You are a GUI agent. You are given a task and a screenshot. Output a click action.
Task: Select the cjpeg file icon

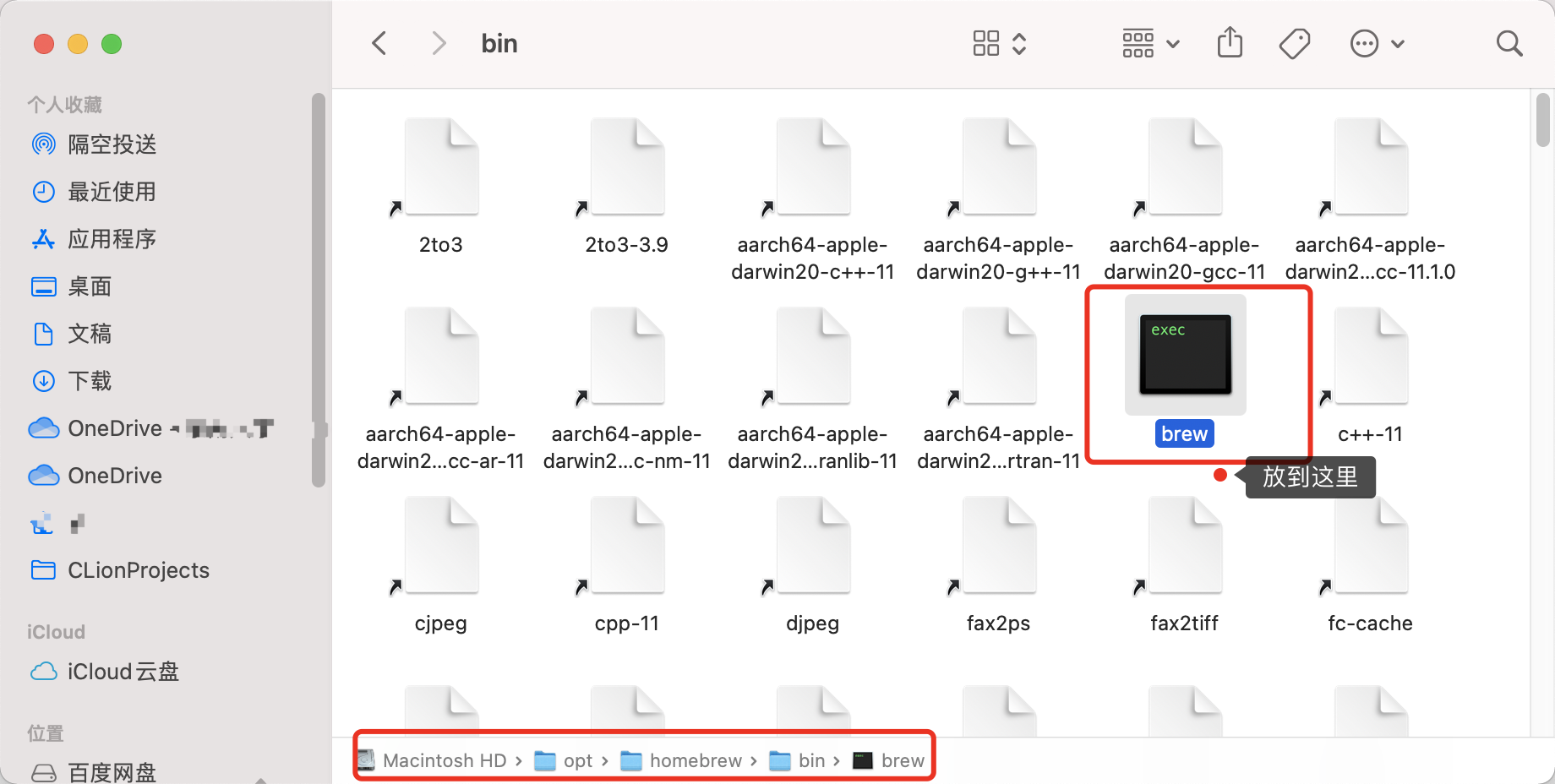tap(440, 545)
